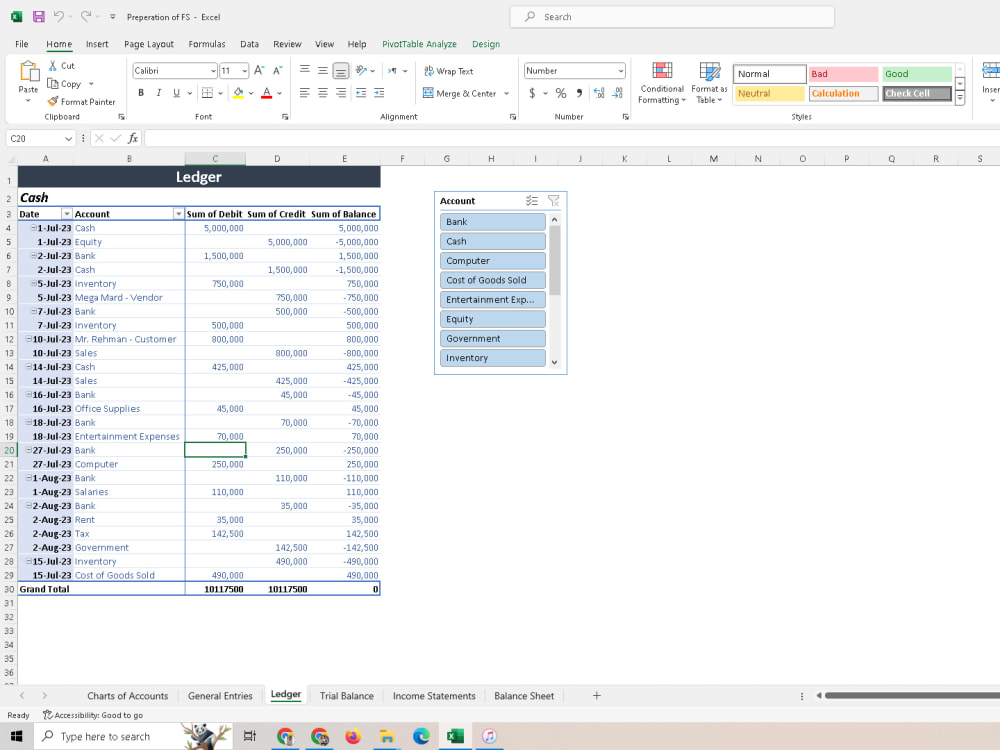Open the font size dropdown
The width and height of the screenshot is (1000, 750).
tap(244, 71)
